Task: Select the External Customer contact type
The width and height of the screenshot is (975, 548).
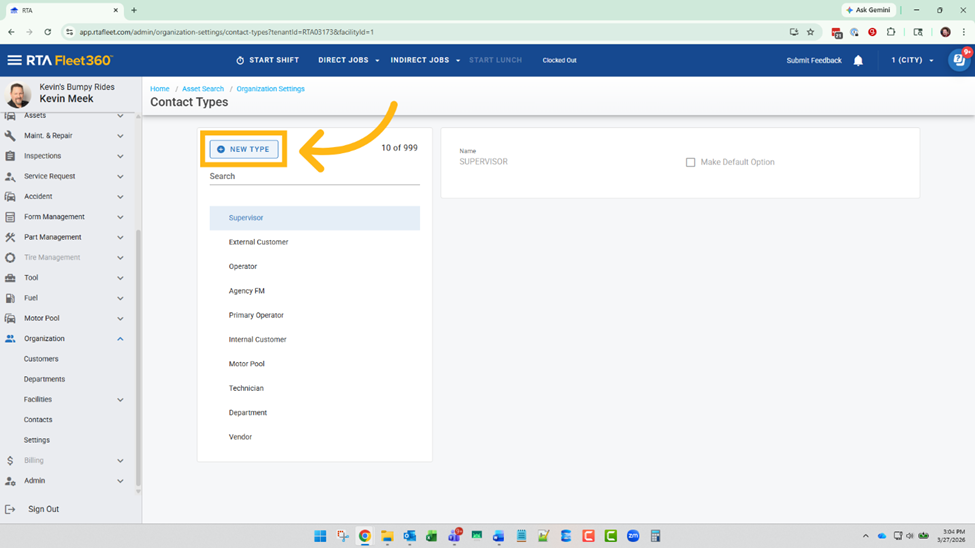Action: (x=258, y=242)
